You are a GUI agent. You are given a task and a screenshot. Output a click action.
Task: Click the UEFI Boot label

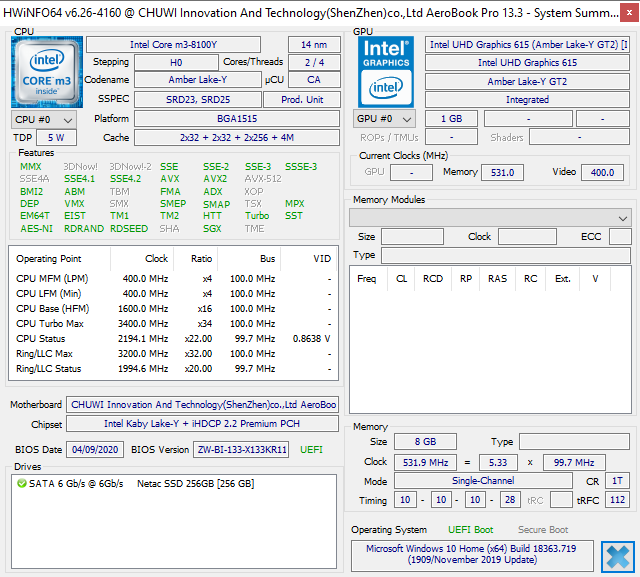[470, 530]
